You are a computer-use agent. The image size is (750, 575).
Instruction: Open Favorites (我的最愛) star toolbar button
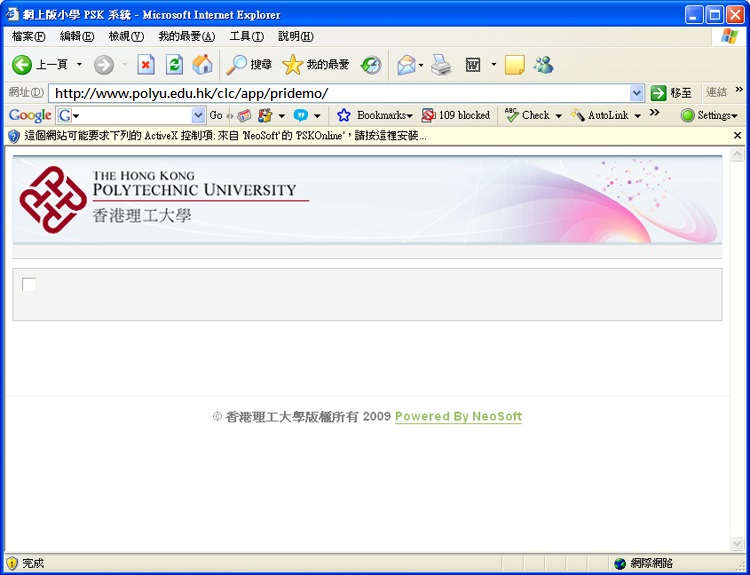(316, 65)
